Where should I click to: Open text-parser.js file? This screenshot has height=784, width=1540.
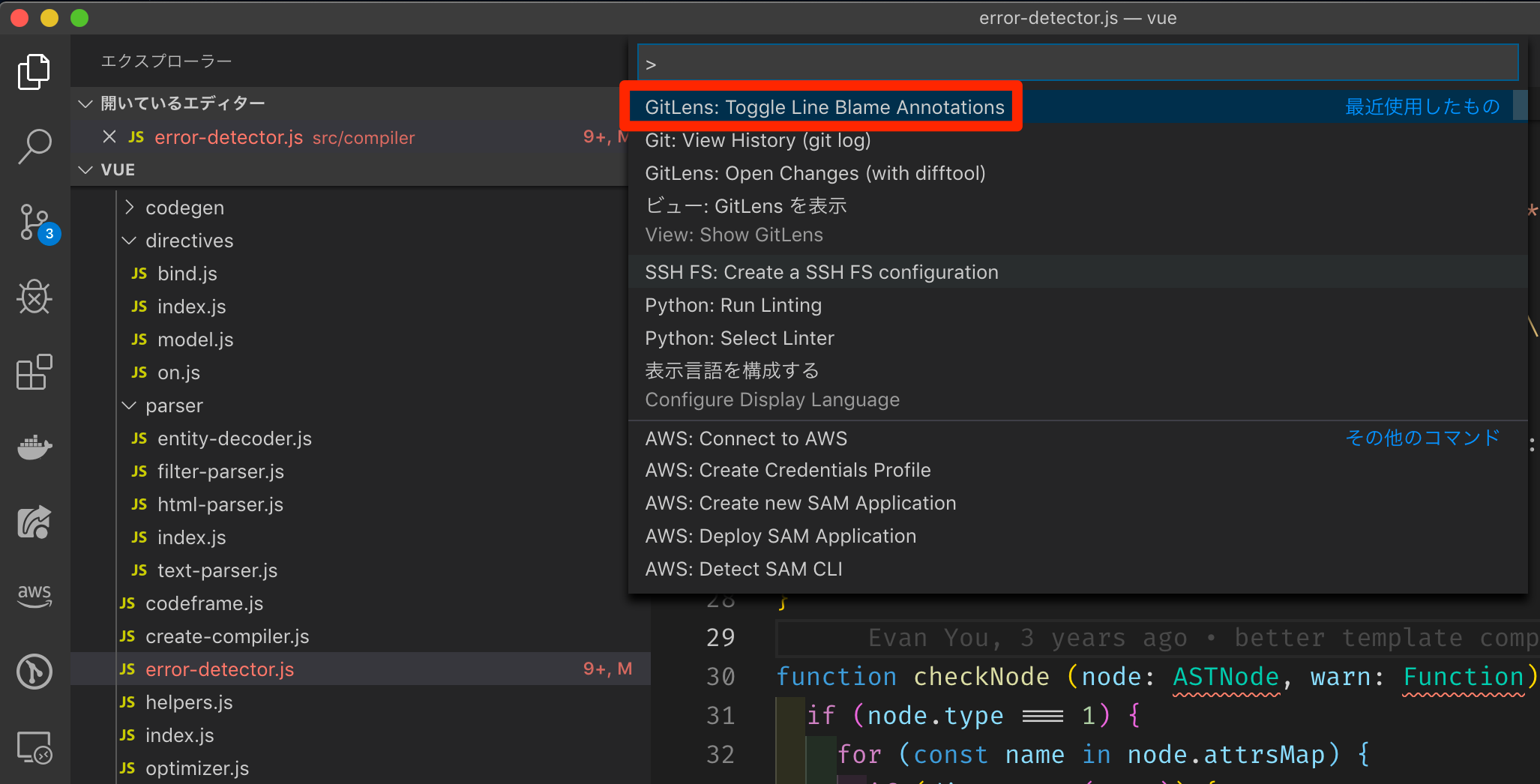pos(217,570)
